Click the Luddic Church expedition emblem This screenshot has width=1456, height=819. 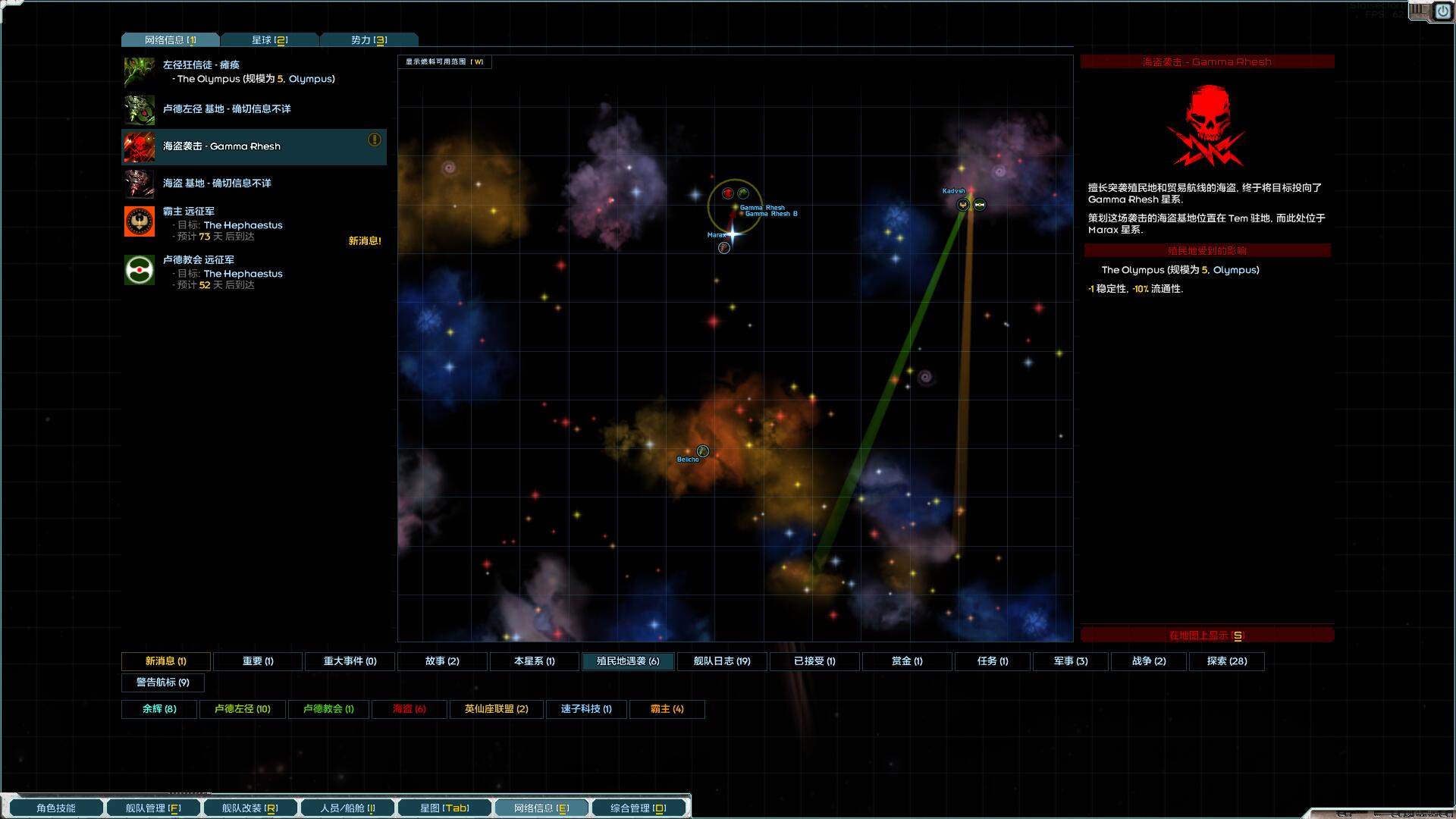[x=140, y=271]
